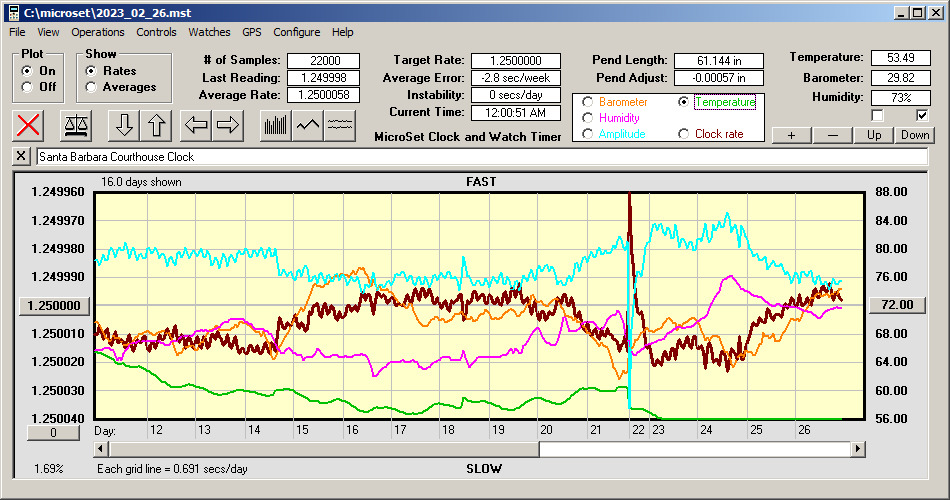Click the up arrow toolbar icon
This screenshot has width=950, height=500.
[x=156, y=125]
